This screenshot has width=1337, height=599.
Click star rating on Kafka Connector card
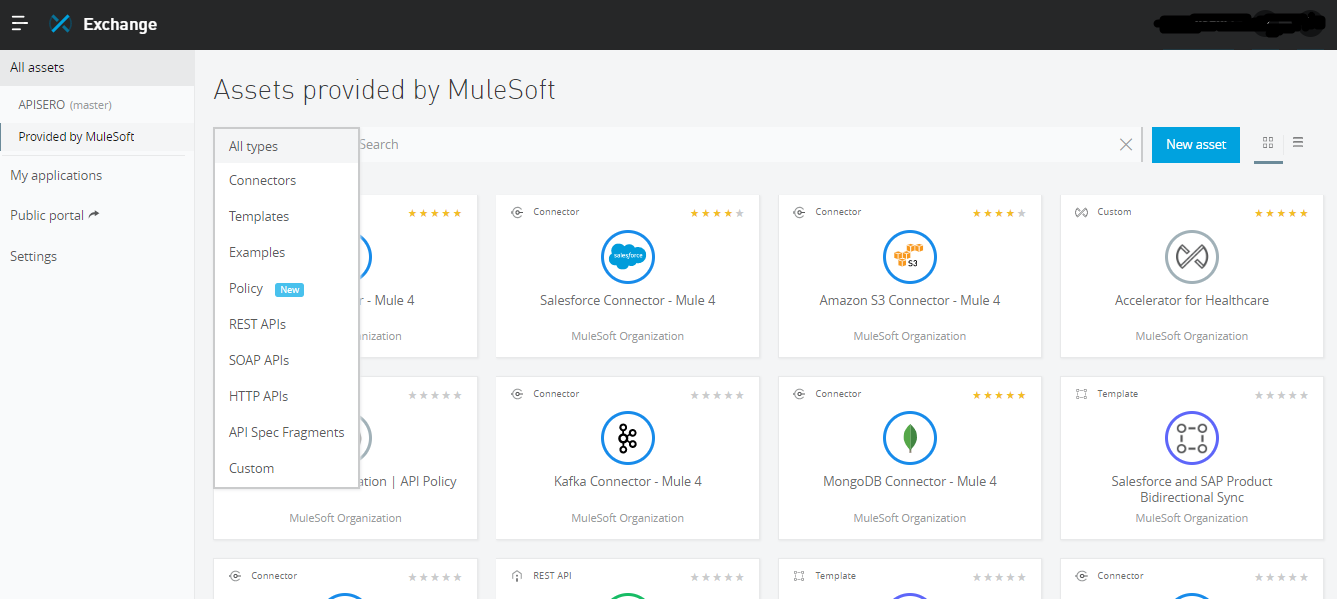point(717,395)
